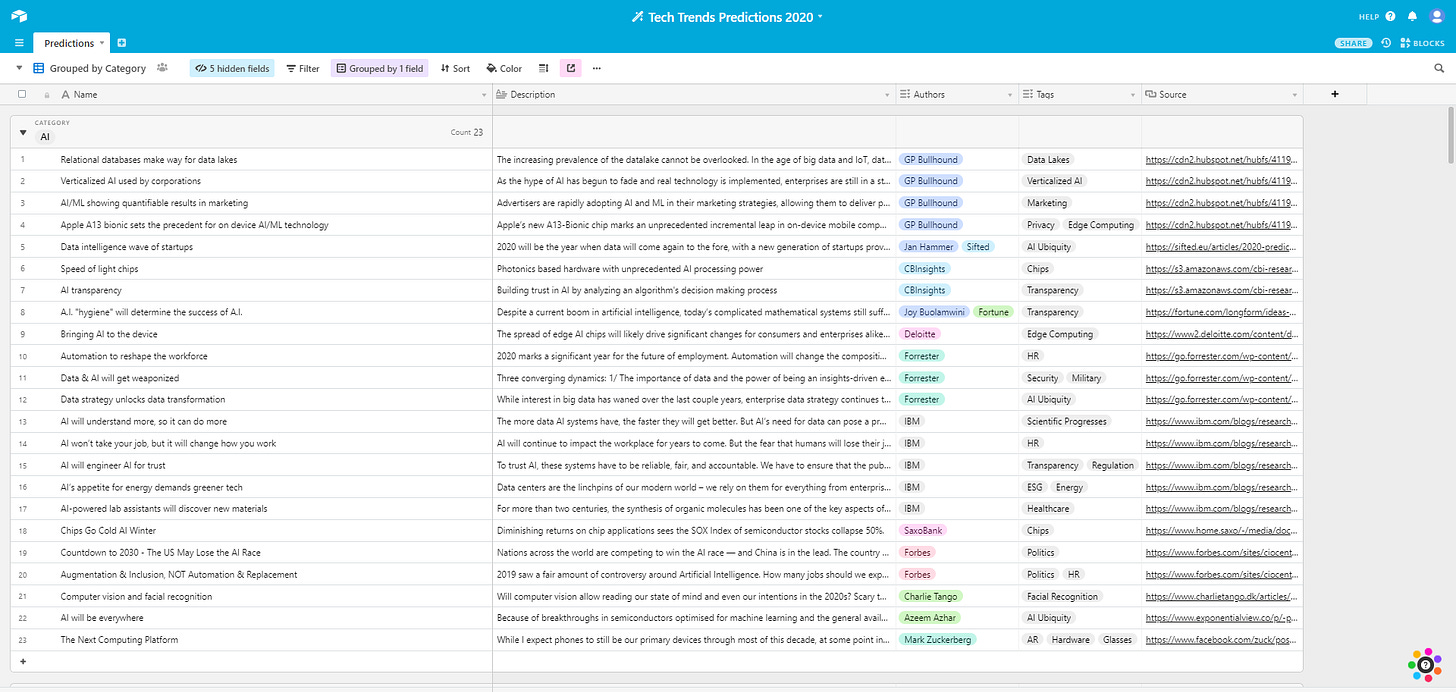This screenshot has height=692, width=1456.
Task: Select the Deloitte author chip
Action: point(919,334)
